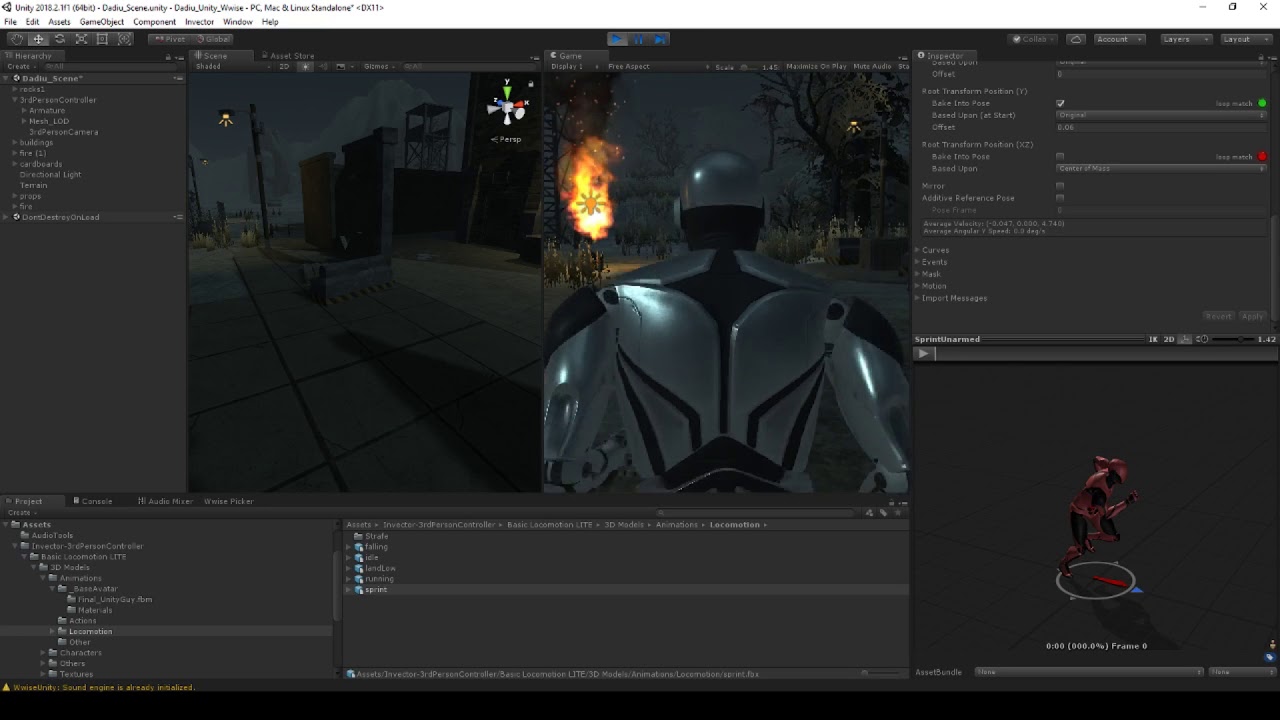This screenshot has width=1280, height=720.
Task: Uncheck Bake Into Pose for Position (Y)
Action: pyautogui.click(x=1060, y=103)
